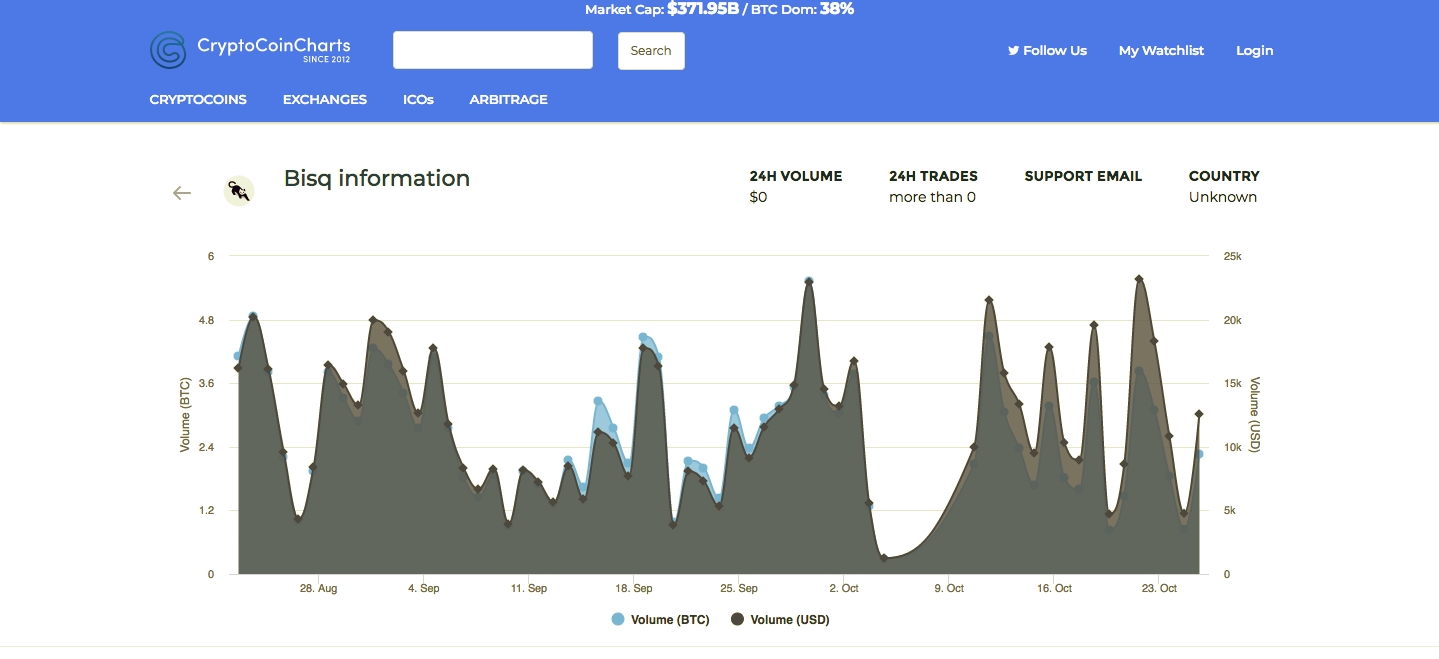Click the 10k right axis label
1439x659 pixels.
coord(1232,448)
